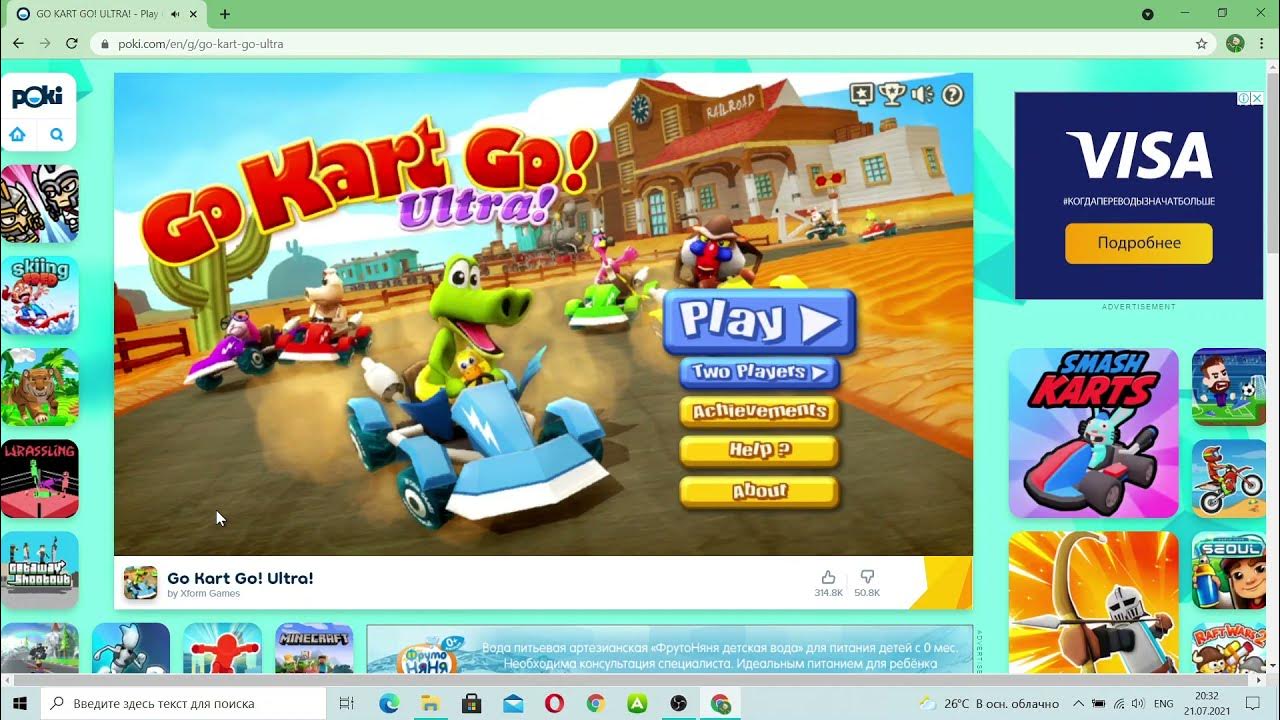Open Chrome tab search dropdown
This screenshot has width=1280, height=720.
tap(1148, 14)
